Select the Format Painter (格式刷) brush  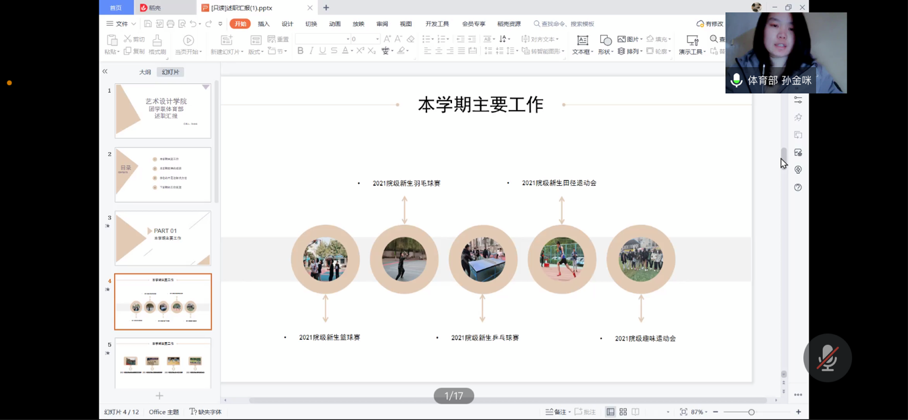click(x=157, y=40)
